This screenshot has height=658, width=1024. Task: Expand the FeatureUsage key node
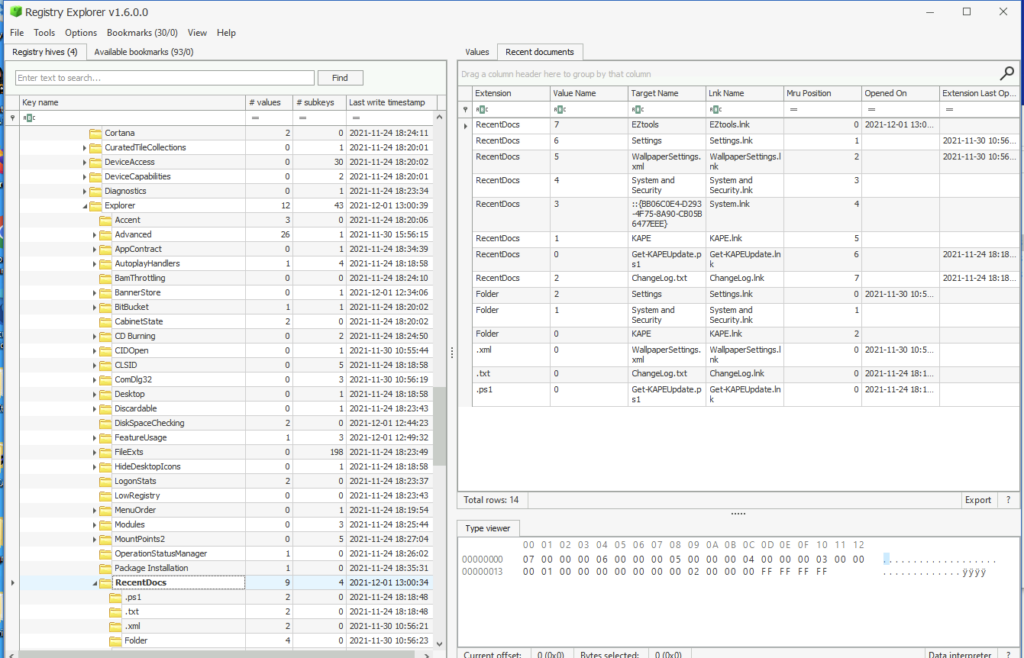[x=95, y=438]
